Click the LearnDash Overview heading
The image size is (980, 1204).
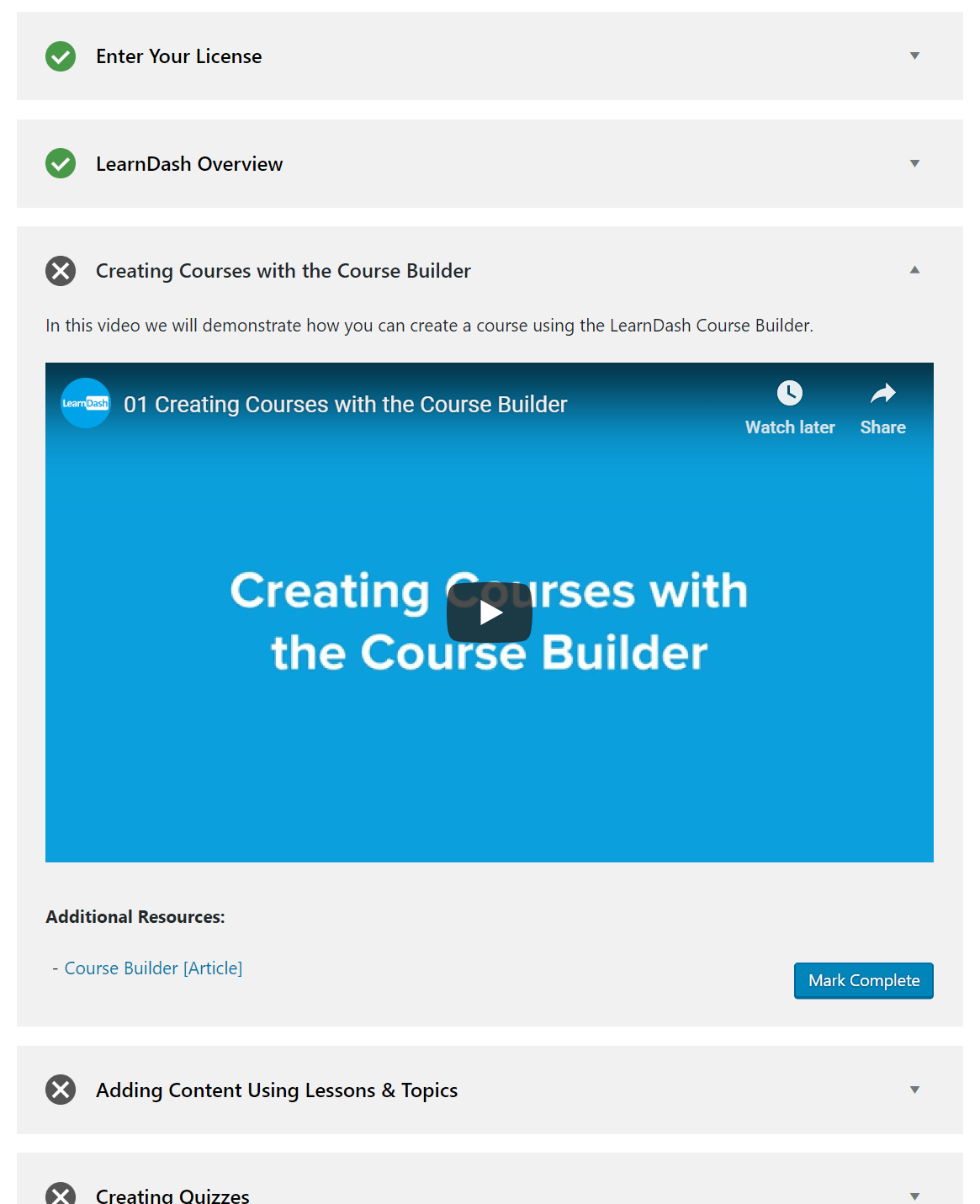coord(189,164)
